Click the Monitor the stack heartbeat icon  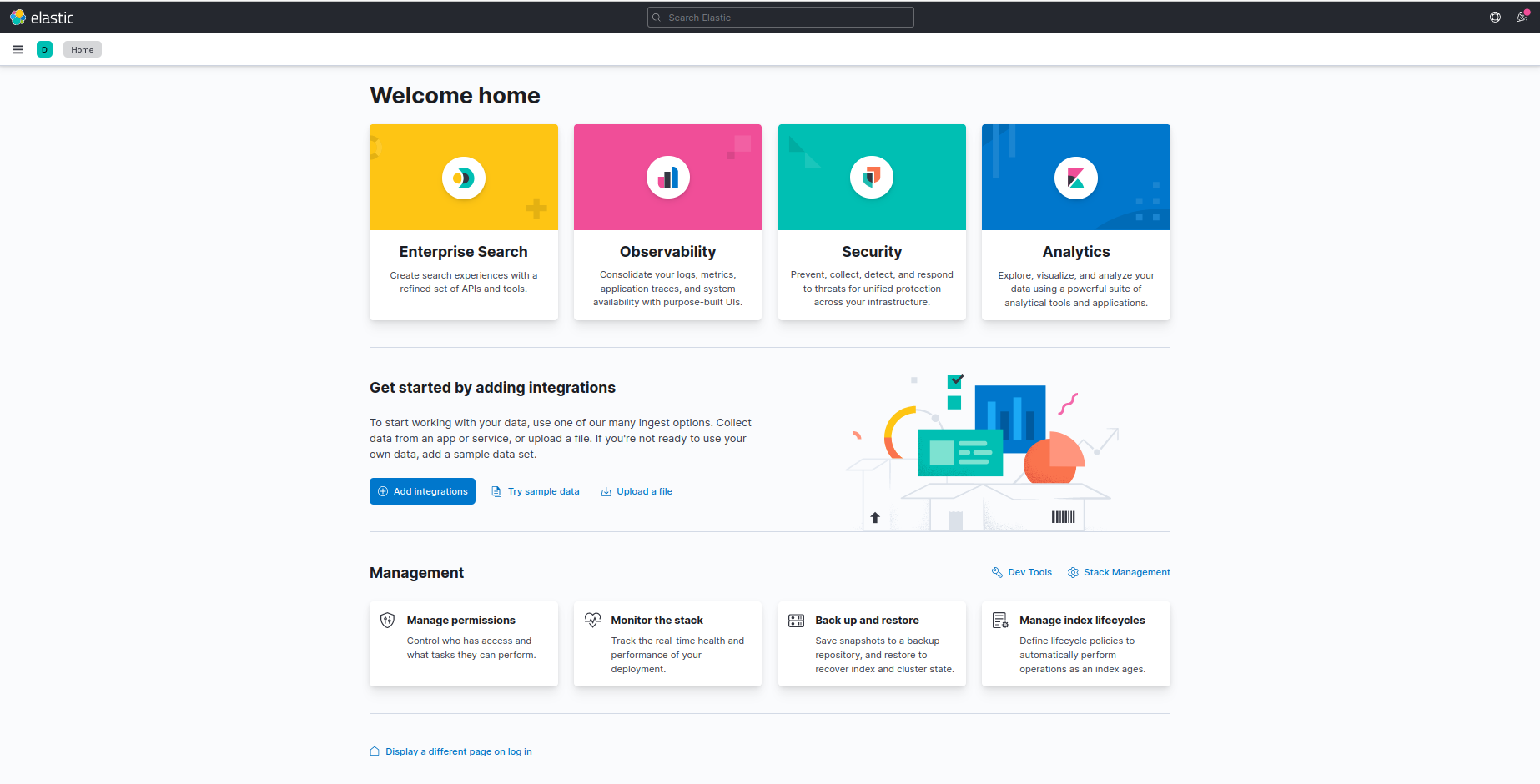point(592,620)
